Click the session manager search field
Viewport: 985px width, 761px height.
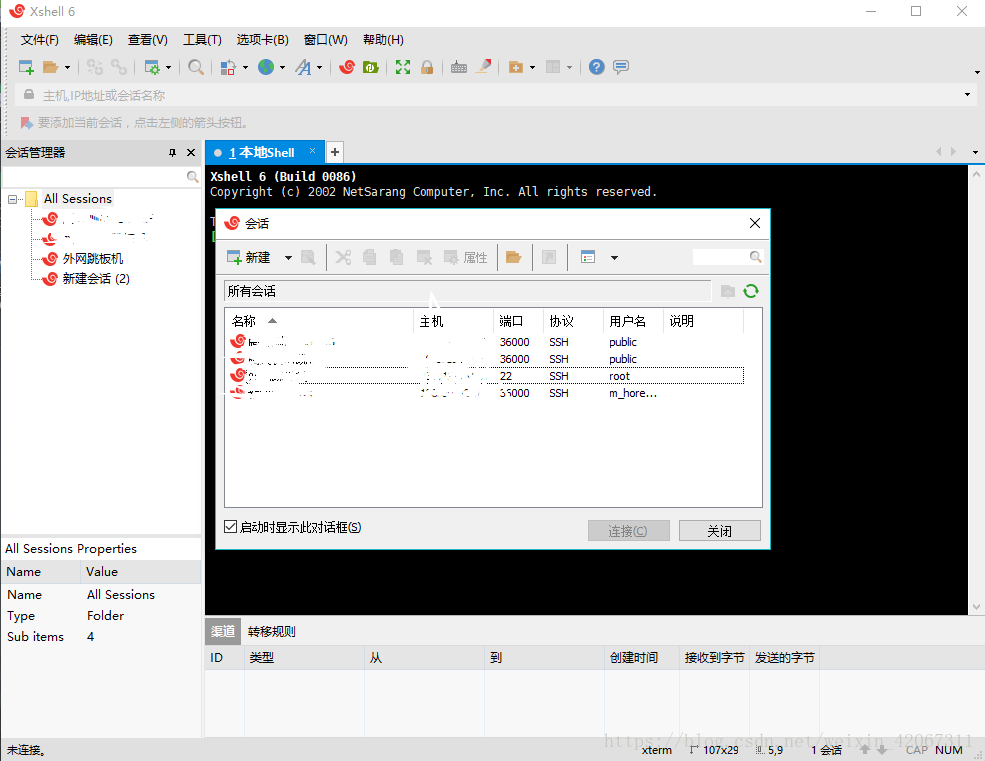(x=94, y=177)
